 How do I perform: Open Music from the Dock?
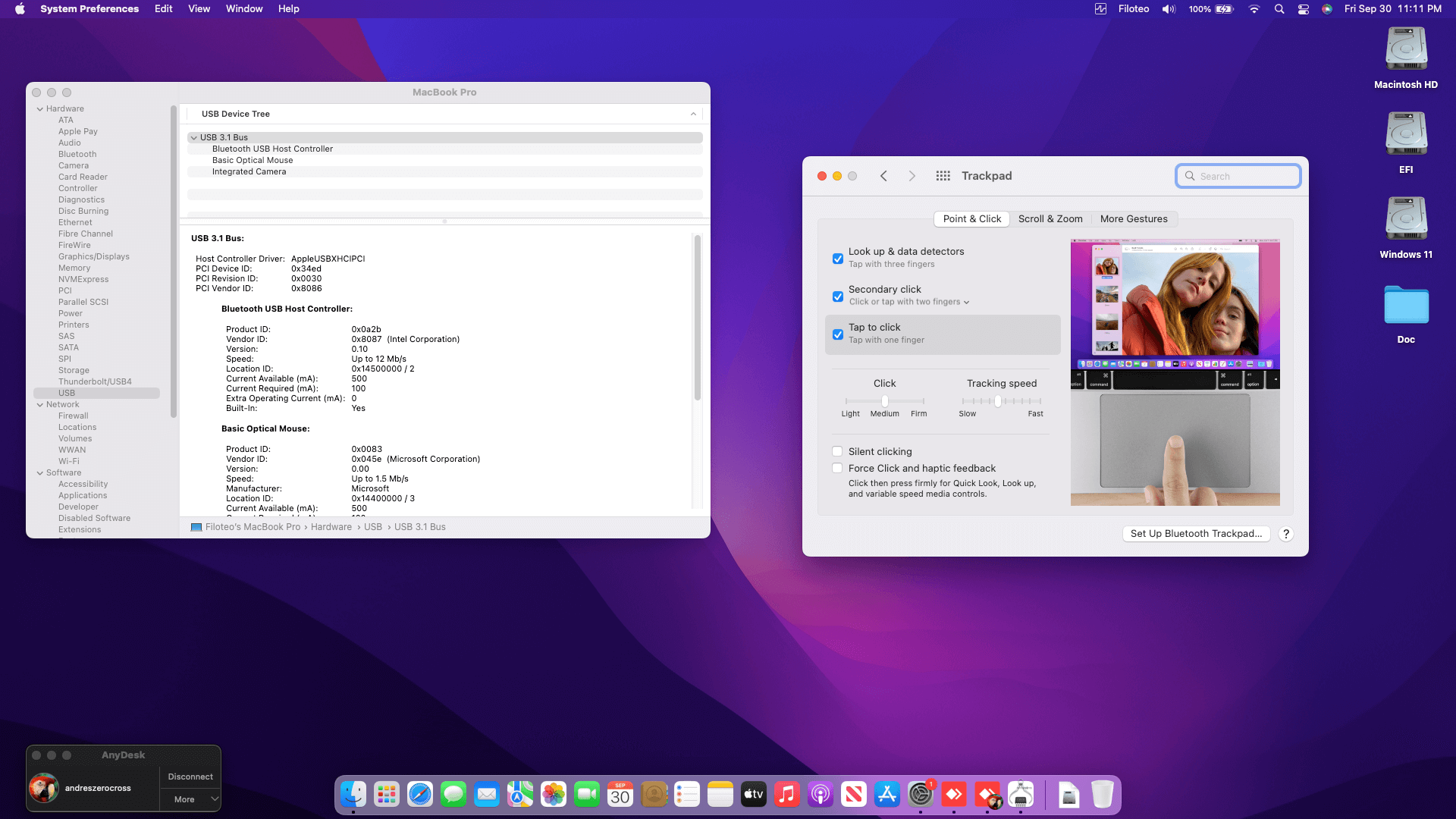(x=787, y=794)
